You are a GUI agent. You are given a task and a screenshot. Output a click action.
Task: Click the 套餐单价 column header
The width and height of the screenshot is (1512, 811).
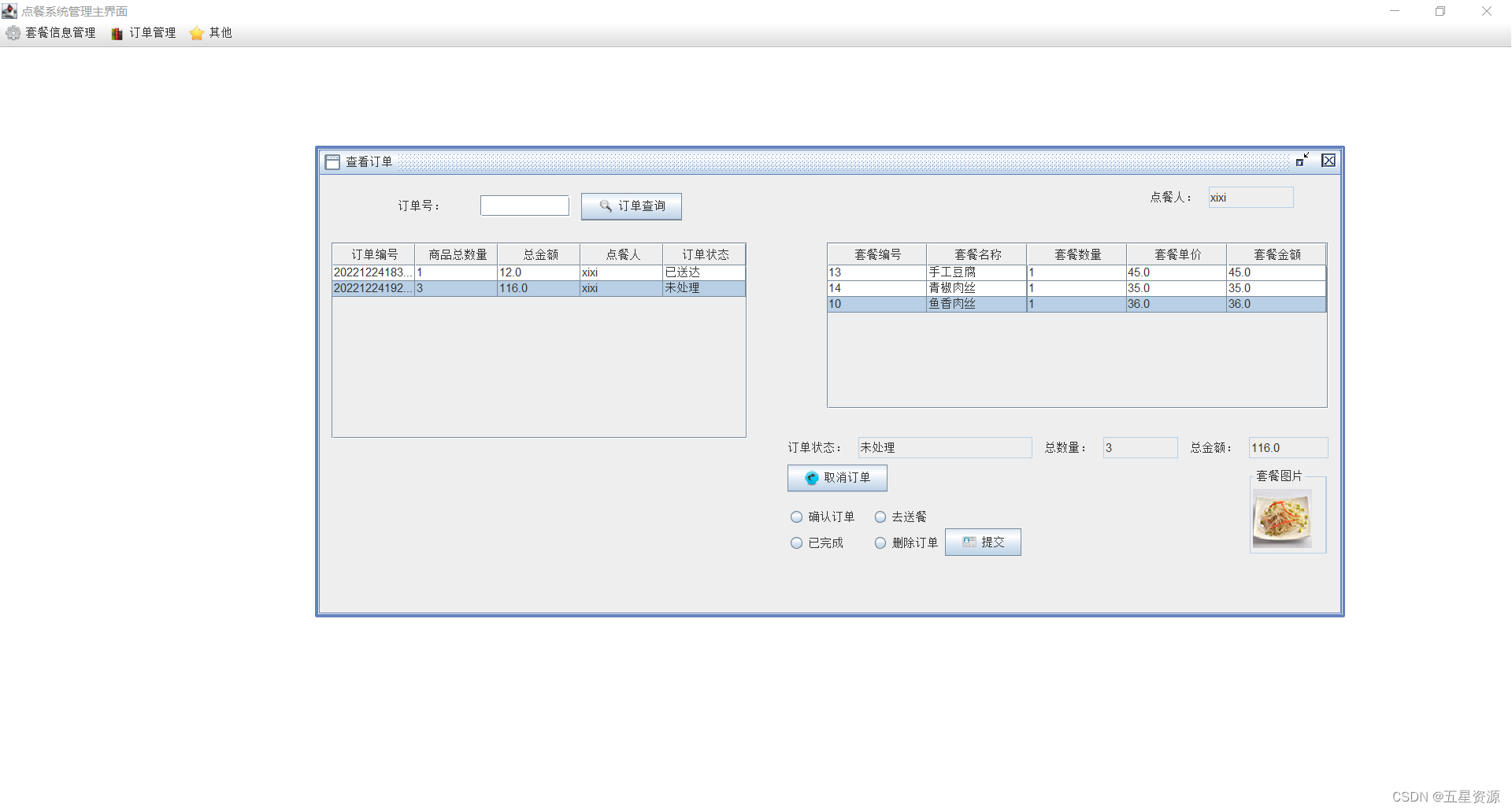pyautogui.click(x=1177, y=254)
